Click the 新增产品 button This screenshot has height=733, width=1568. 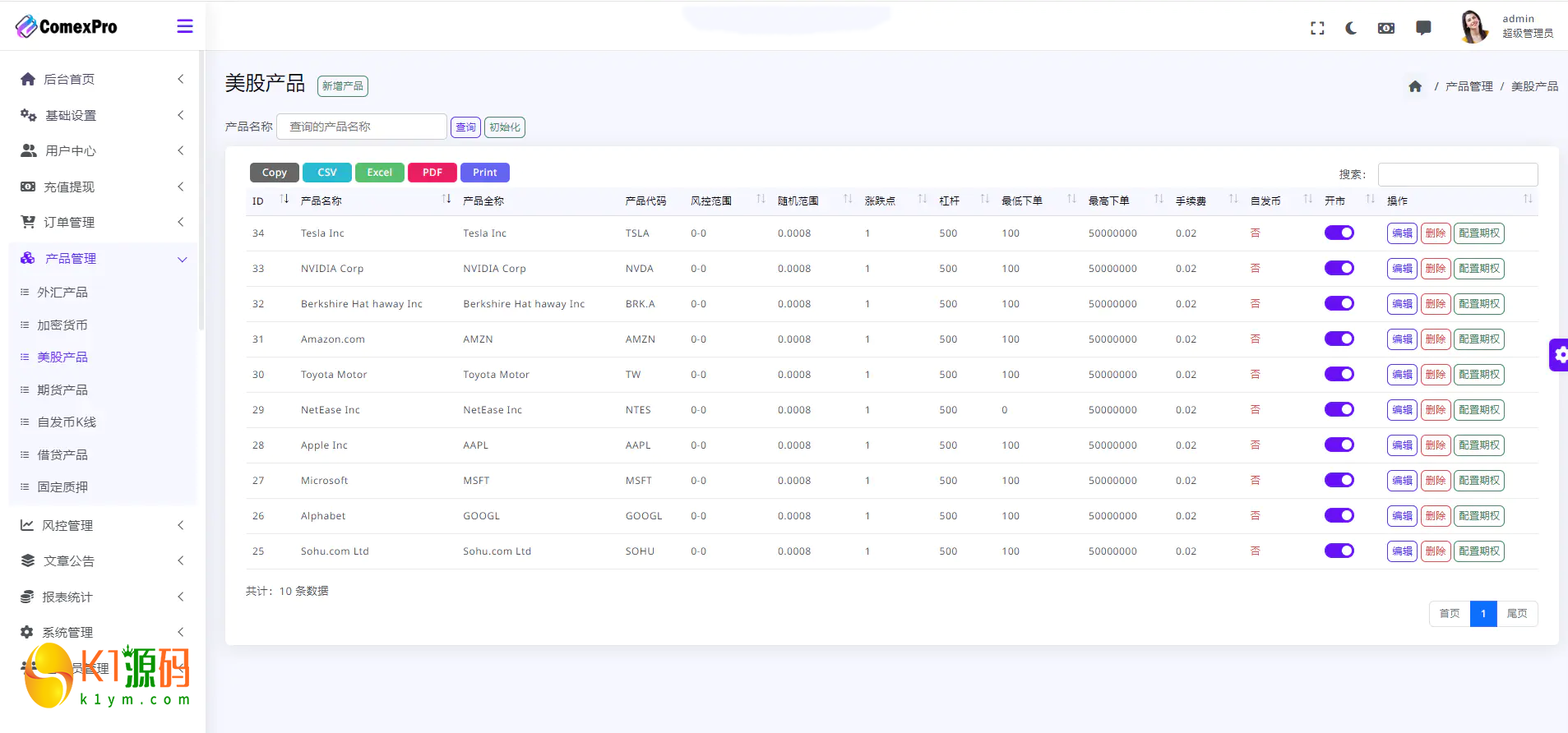coord(343,86)
